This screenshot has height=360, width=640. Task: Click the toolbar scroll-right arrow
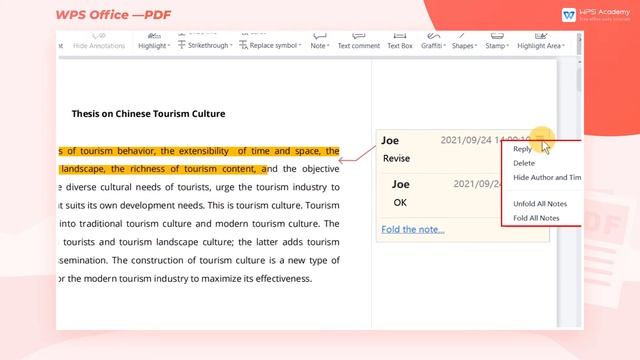point(579,40)
